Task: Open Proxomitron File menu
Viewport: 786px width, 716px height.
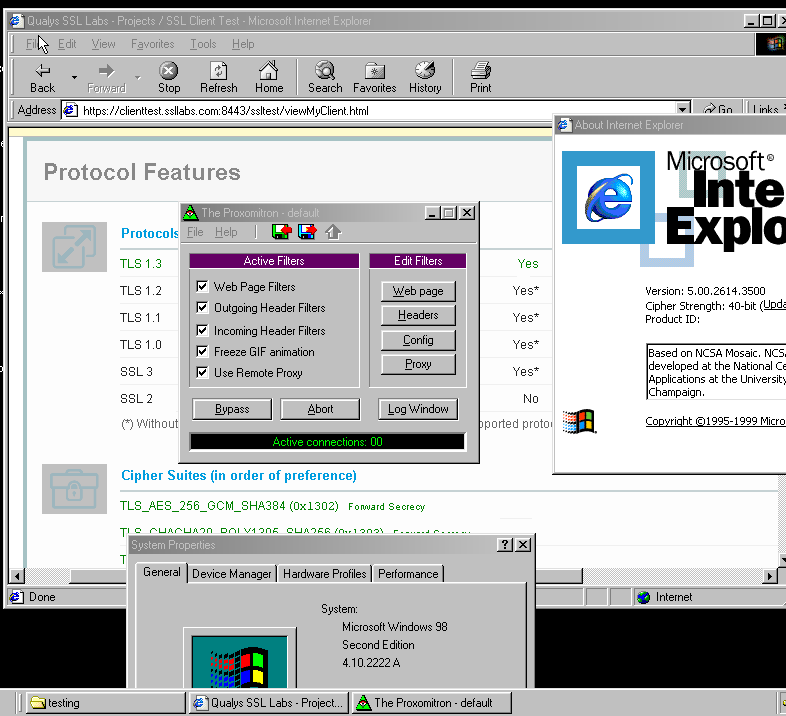Action: tap(195, 232)
